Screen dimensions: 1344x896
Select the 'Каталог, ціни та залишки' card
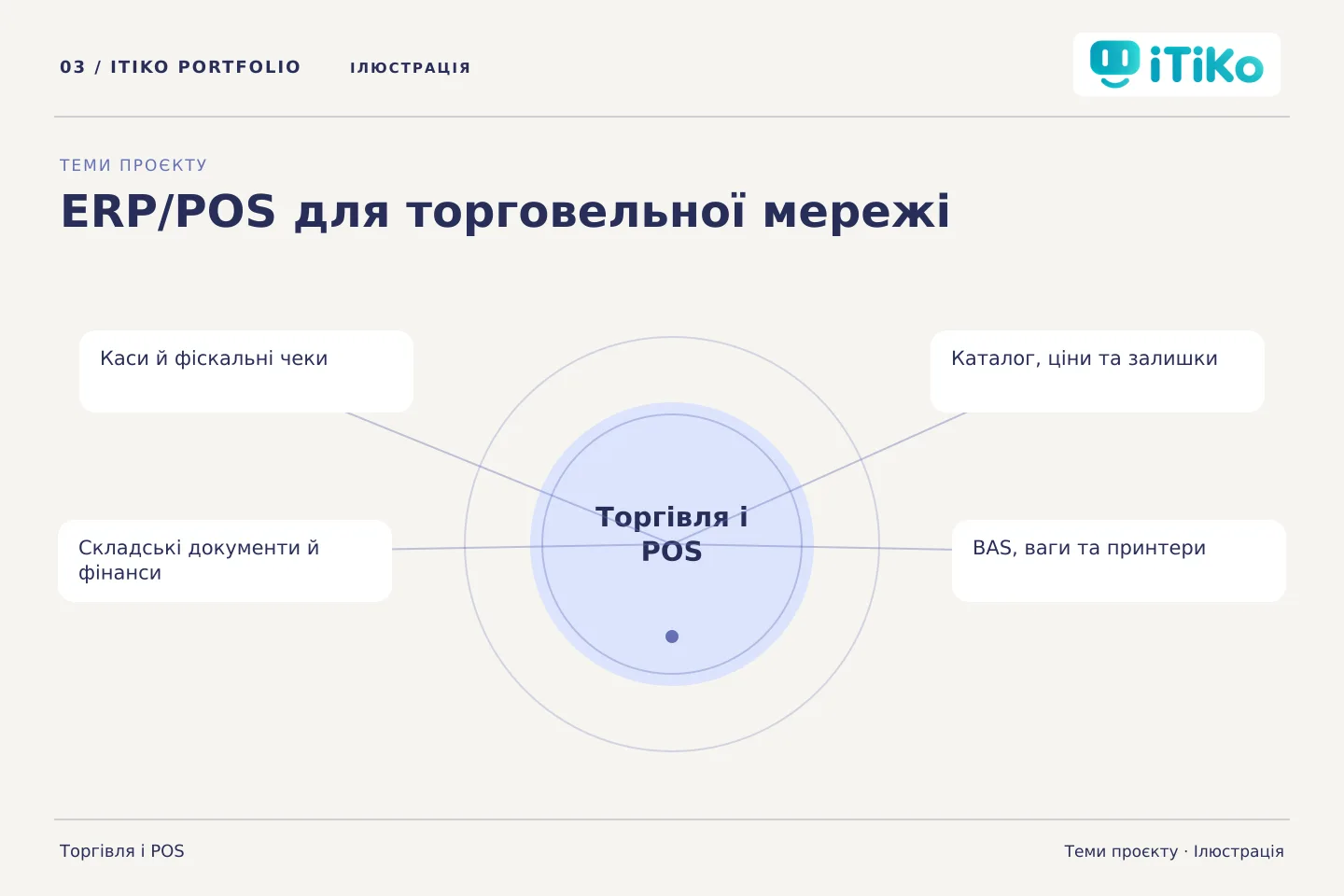(1098, 371)
